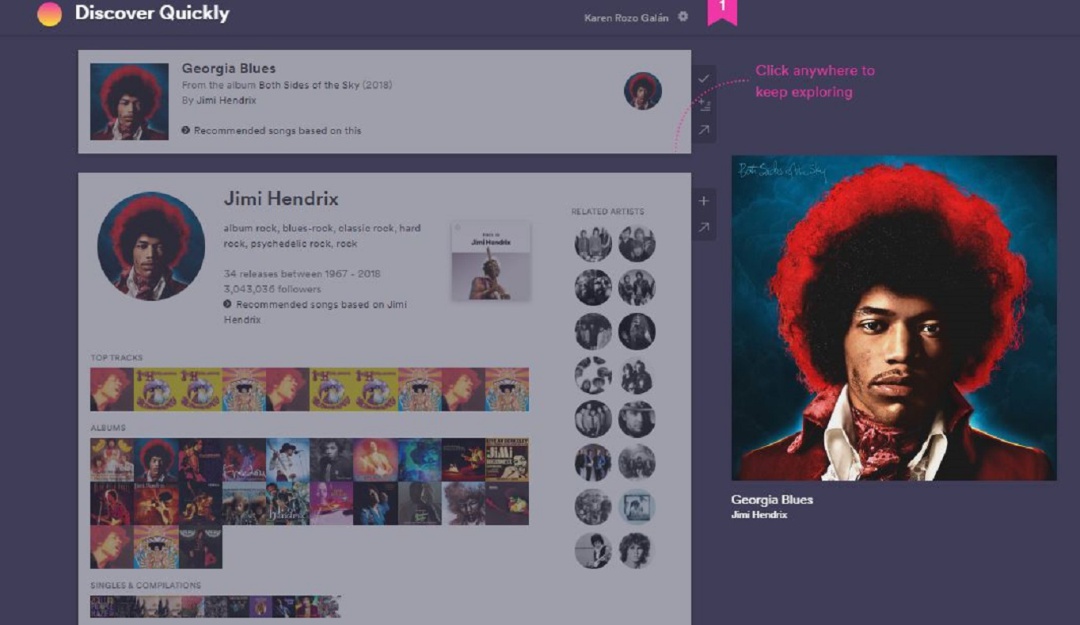Click the plus icon beside Jimi Hendrix card
Viewport: 1080px width, 625px height.
(703, 201)
